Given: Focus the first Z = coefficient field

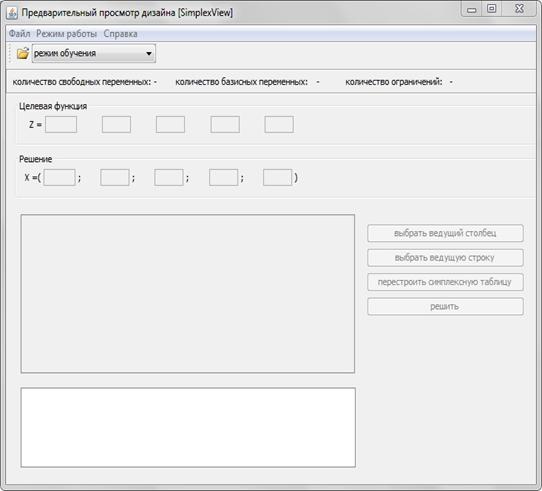Looking at the screenshot, I should (x=61, y=124).
